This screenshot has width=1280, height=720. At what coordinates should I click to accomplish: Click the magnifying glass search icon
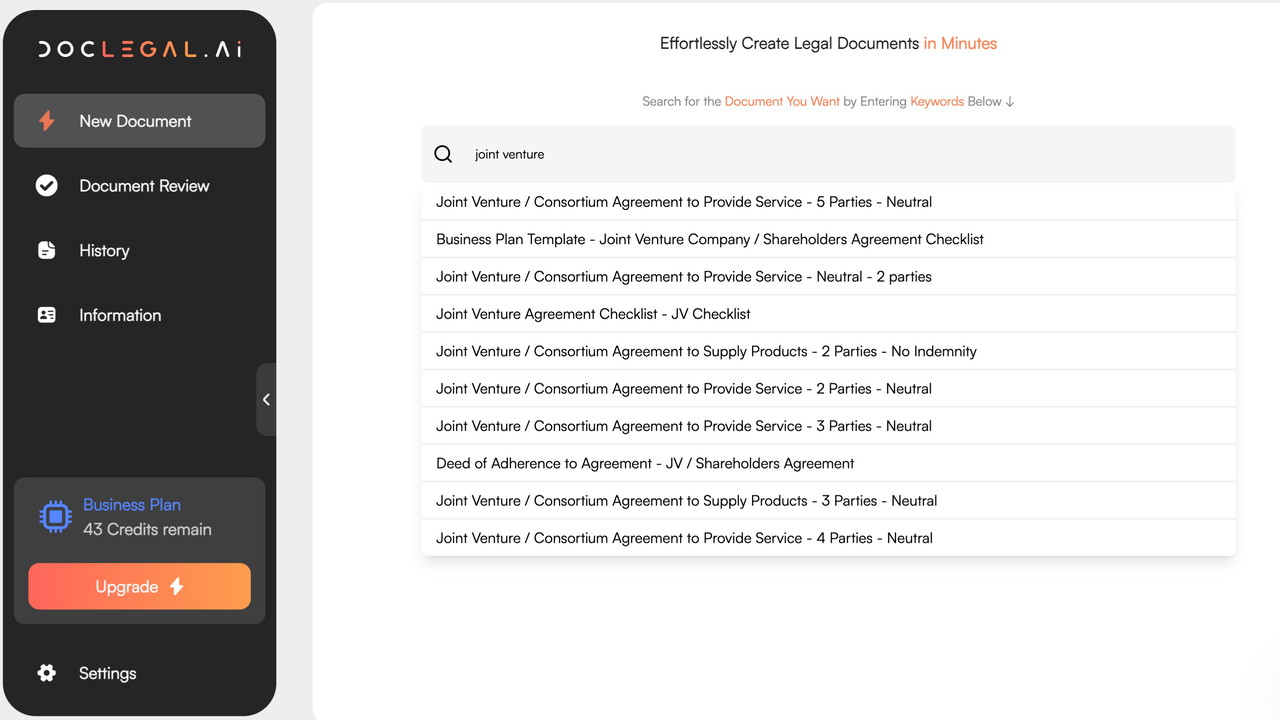[x=443, y=154]
